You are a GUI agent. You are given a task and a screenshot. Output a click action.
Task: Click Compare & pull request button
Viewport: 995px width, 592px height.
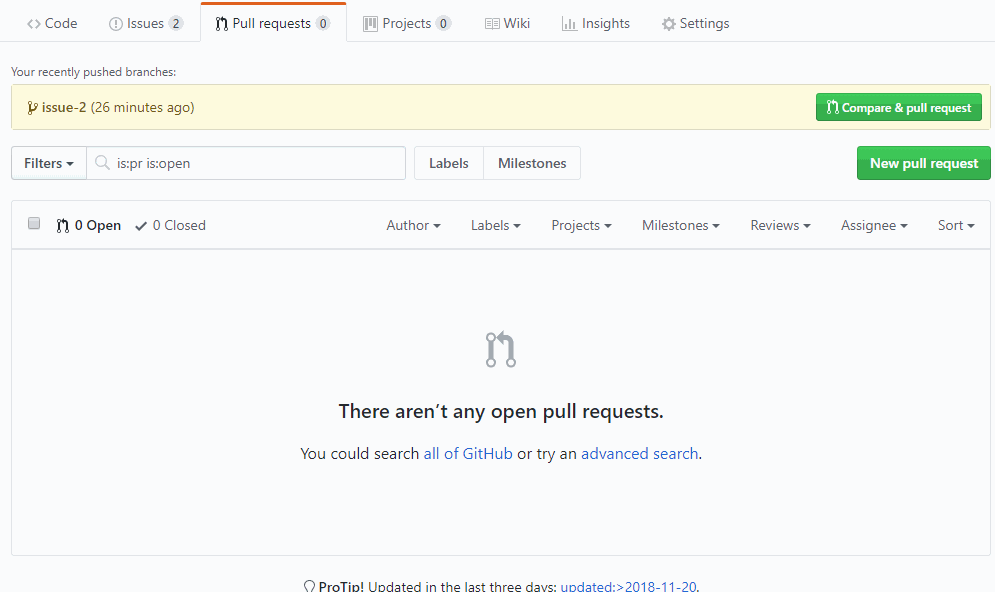click(898, 108)
